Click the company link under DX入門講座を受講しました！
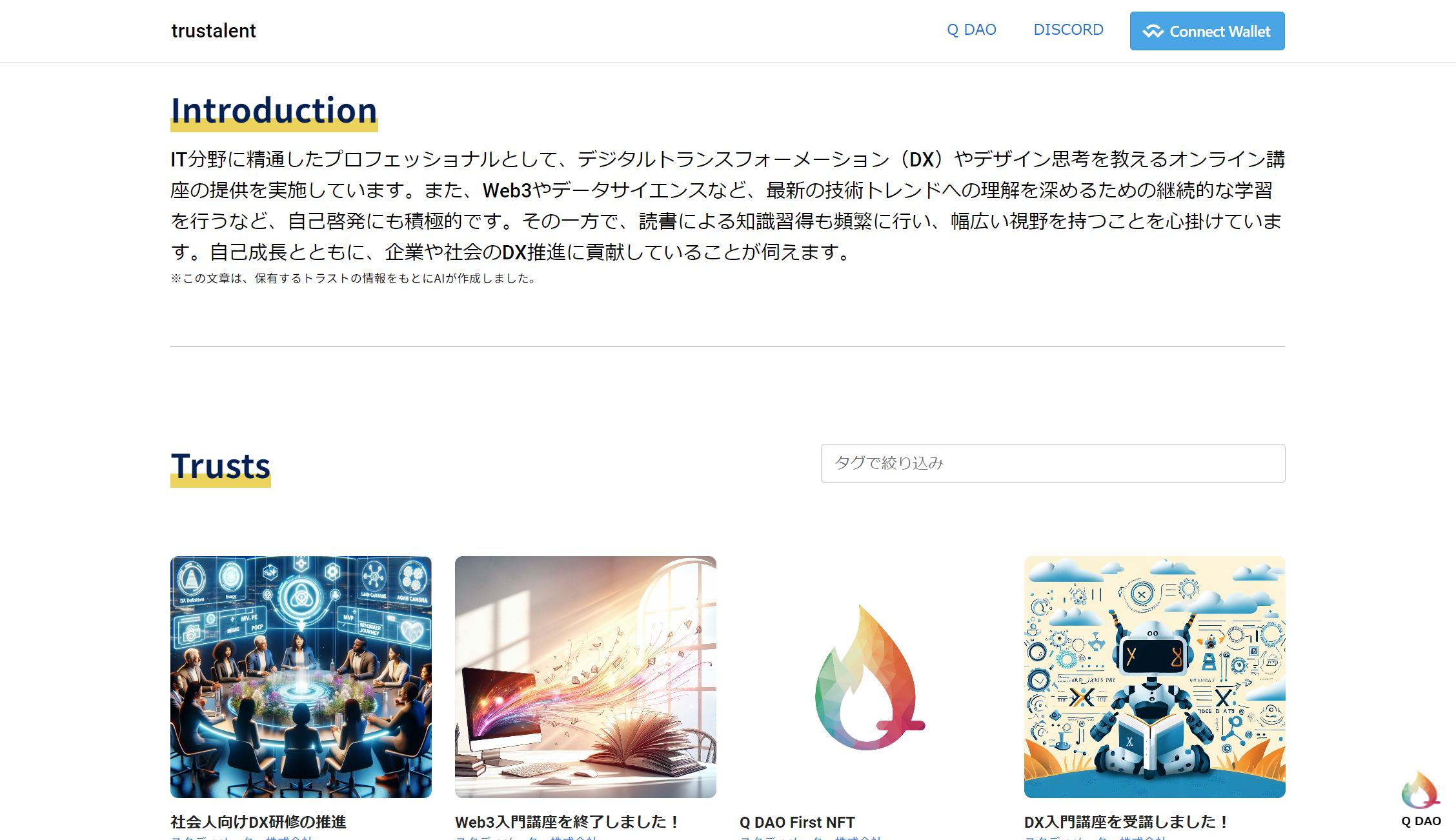This screenshot has width=1456, height=840. pos(1096,837)
